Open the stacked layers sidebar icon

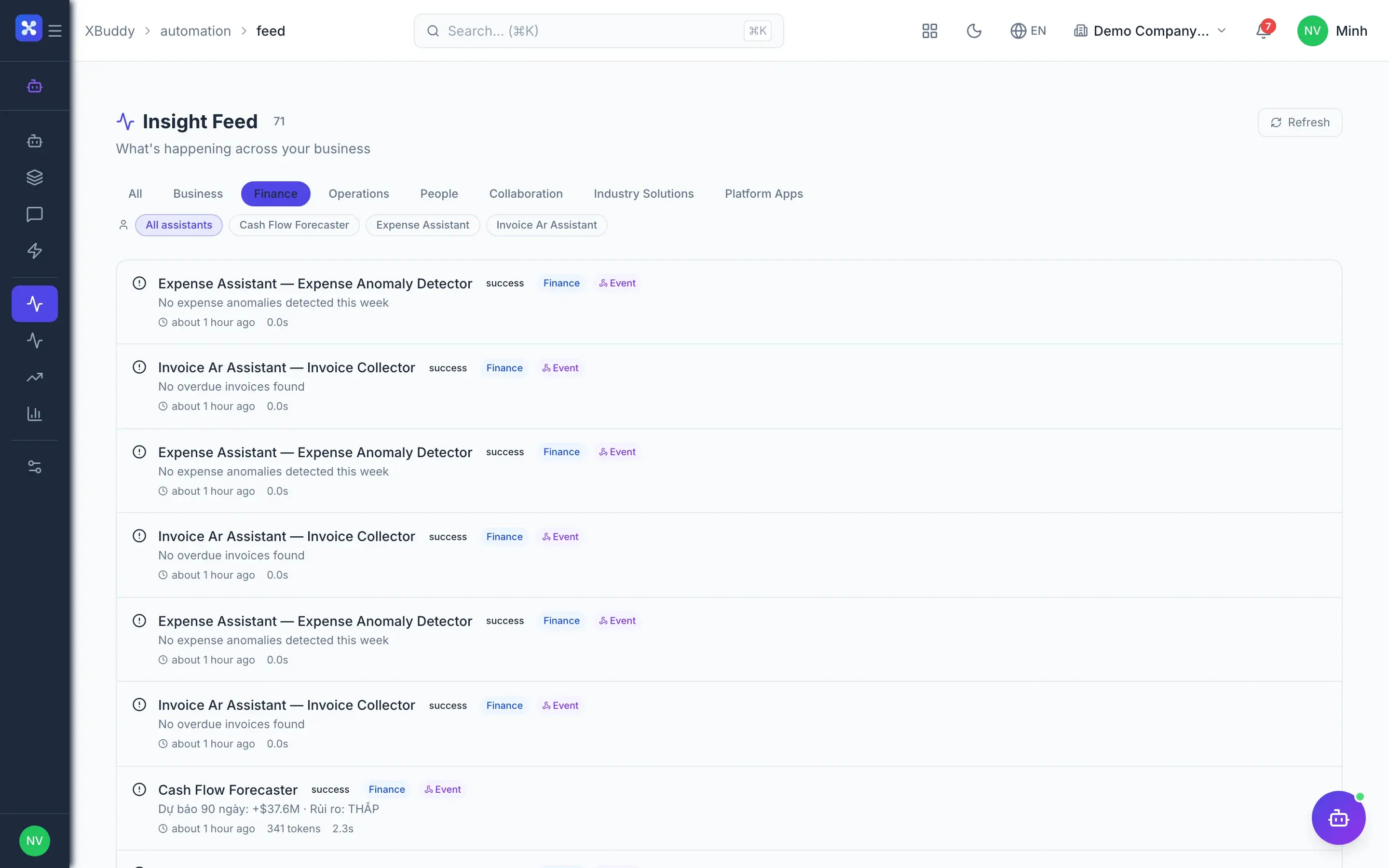[x=34, y=177]
